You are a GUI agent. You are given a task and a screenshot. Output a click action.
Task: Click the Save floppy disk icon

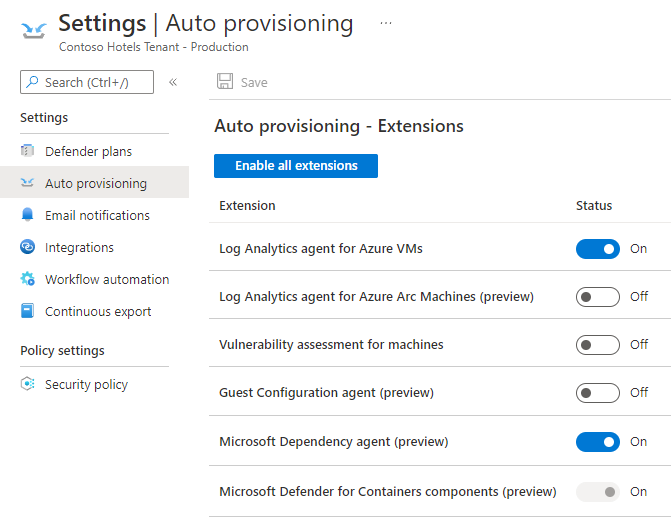click(225, 81)
